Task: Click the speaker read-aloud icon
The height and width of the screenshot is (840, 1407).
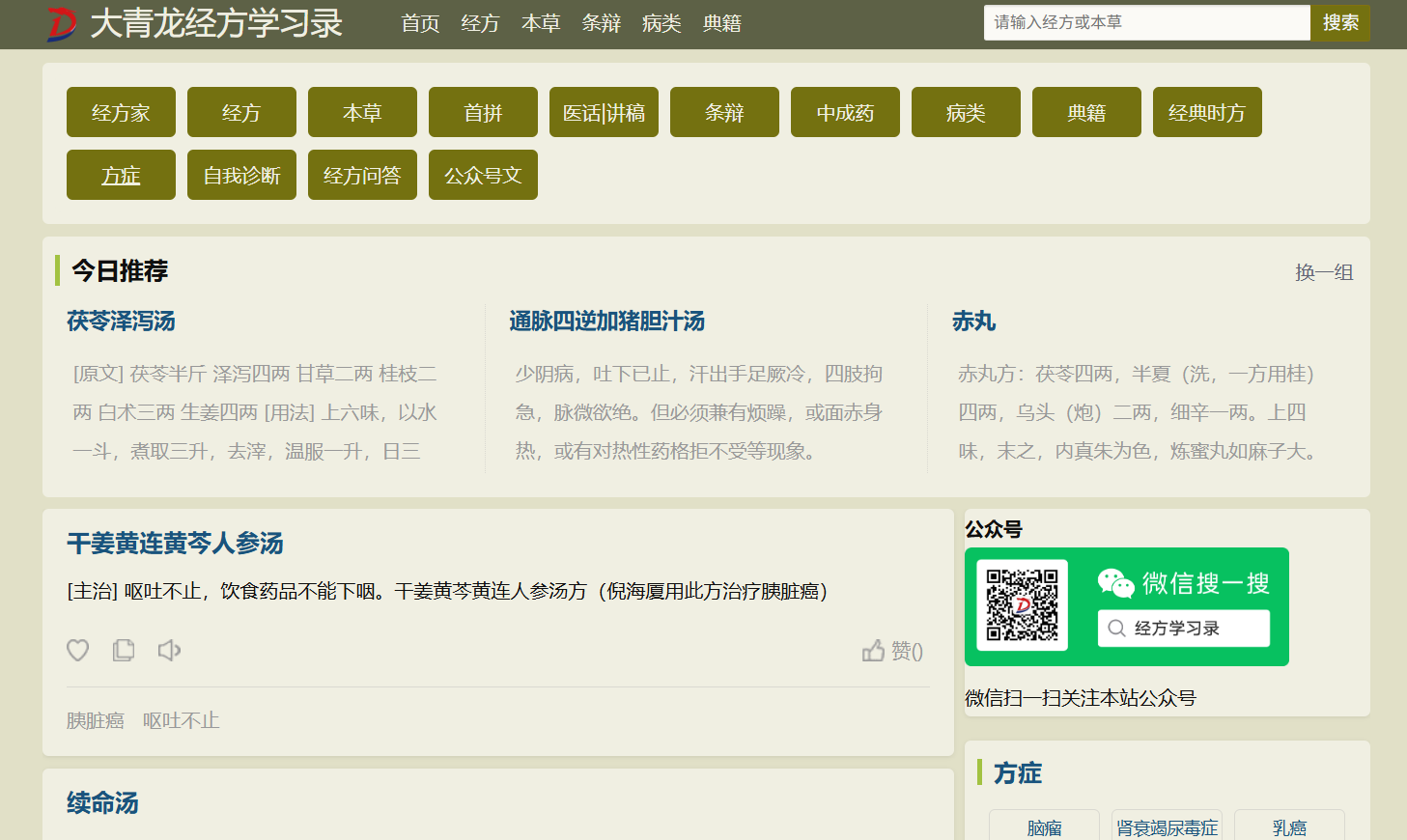Action: pos(170,651)
